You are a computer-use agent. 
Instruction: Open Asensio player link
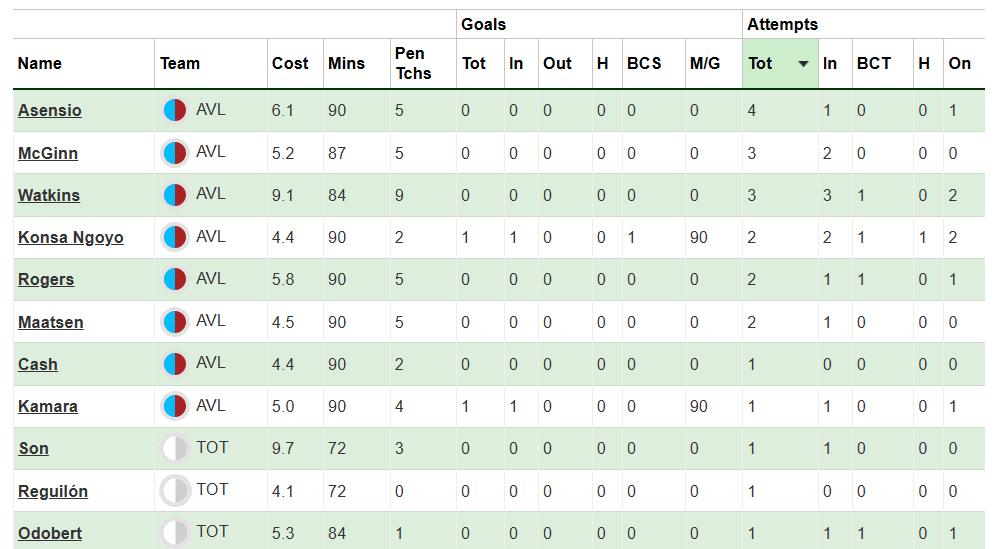click(x=50, y=111)
